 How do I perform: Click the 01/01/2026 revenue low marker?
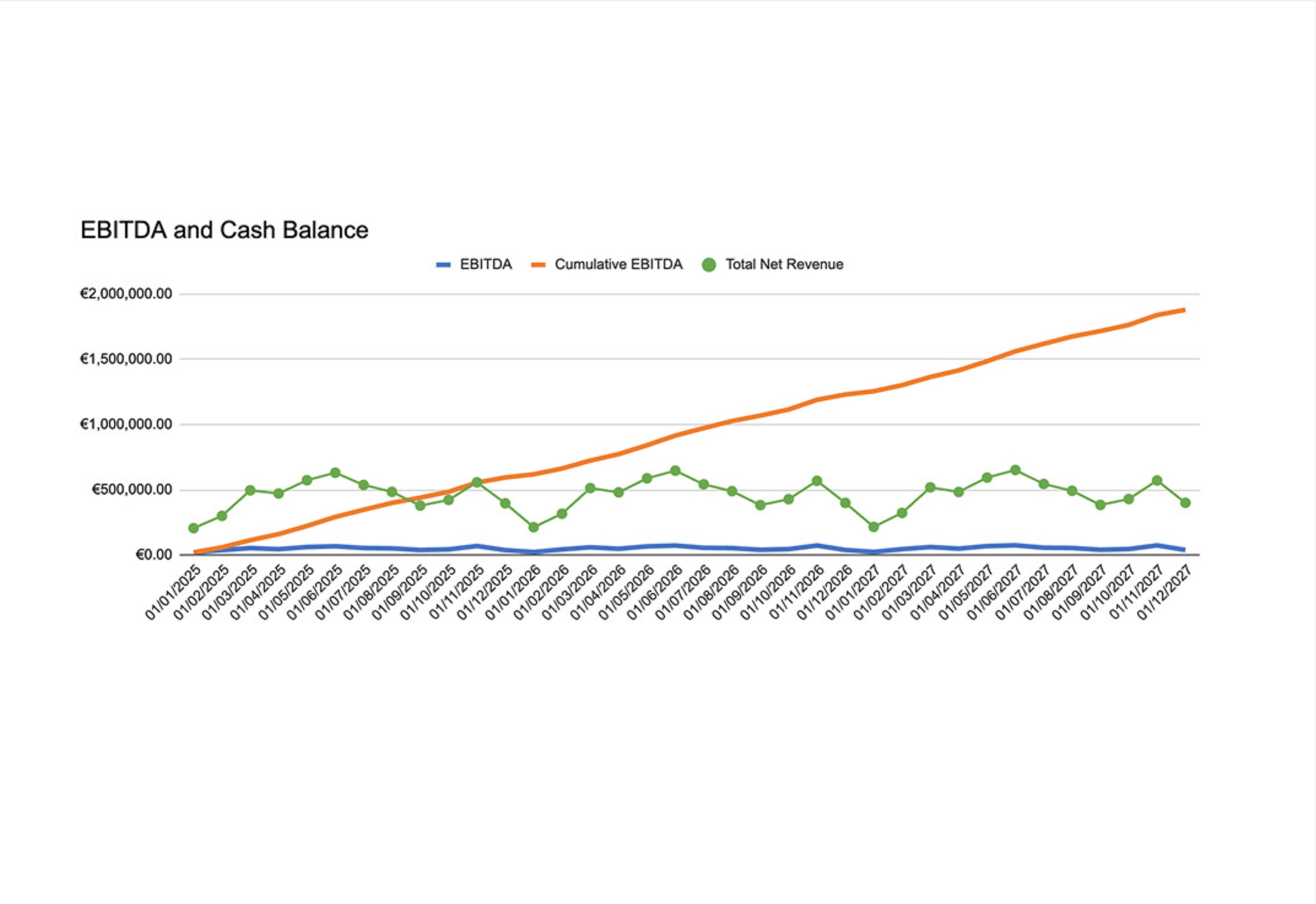[x=534, y=527]
